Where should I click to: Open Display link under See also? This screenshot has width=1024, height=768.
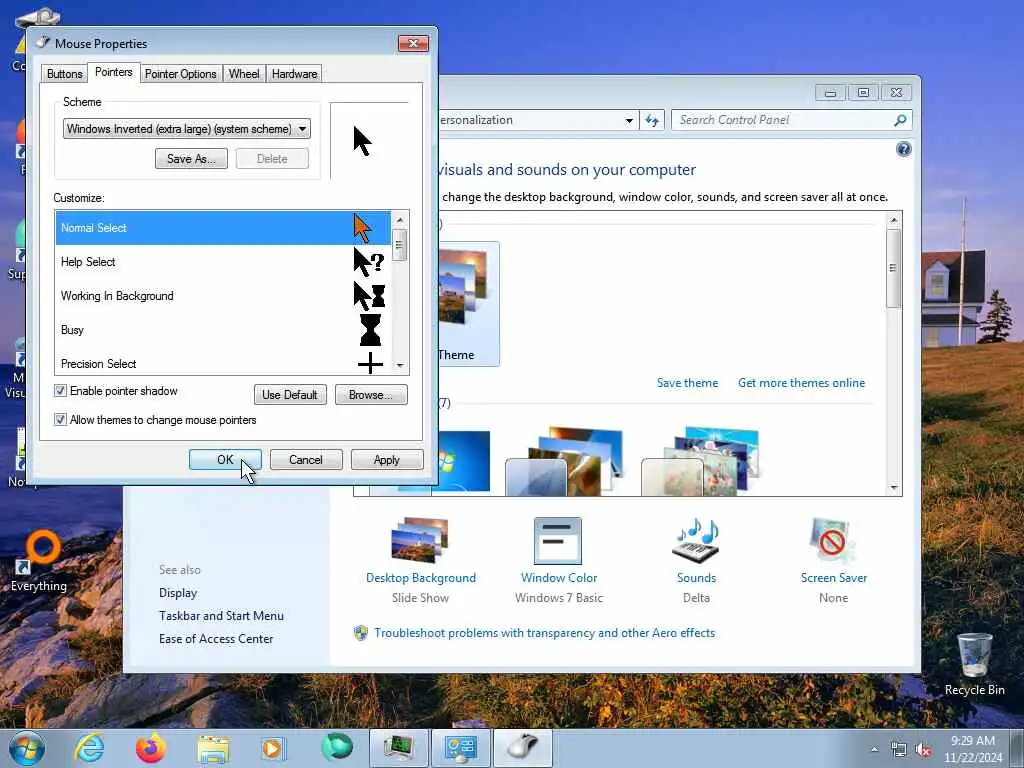point(178,593)
